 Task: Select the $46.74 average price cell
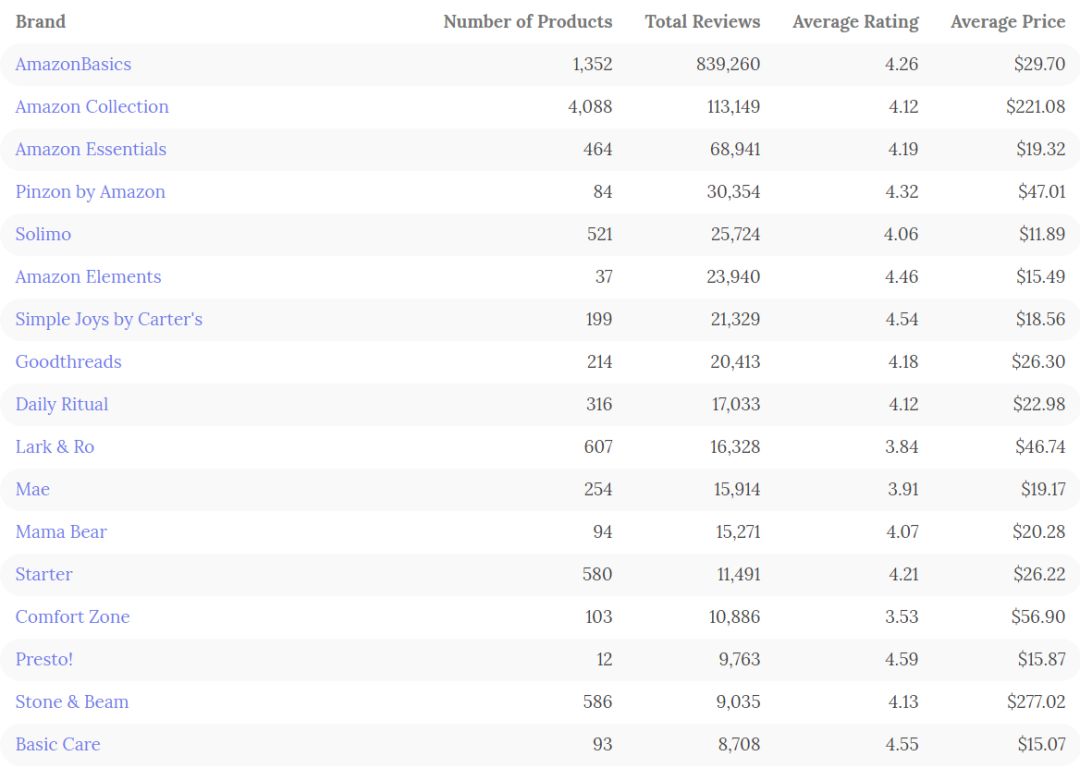(x=1040, y=447)
